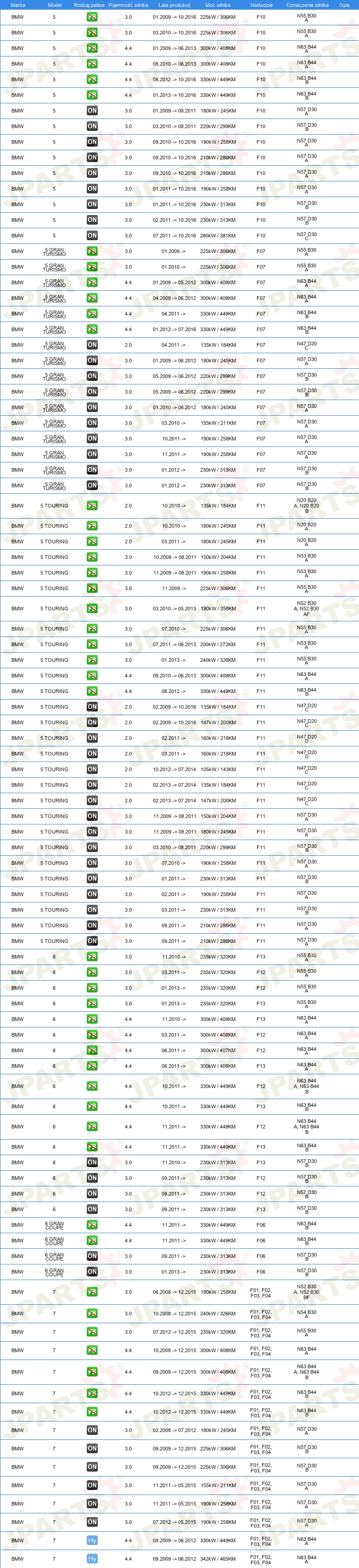Click PB icon in 5 Touring 240kW / 326KM row

(92, 660)
